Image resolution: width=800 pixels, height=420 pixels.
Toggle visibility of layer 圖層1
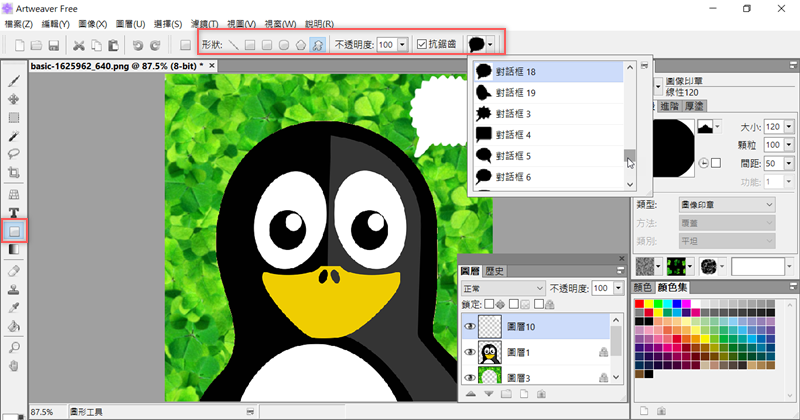468,352
